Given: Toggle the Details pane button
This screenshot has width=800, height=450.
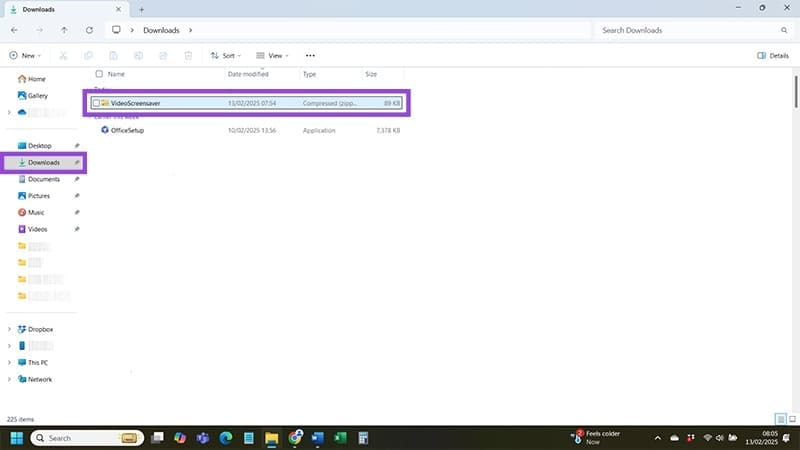Looking at the screenshot, I should (x=773, y=56).
